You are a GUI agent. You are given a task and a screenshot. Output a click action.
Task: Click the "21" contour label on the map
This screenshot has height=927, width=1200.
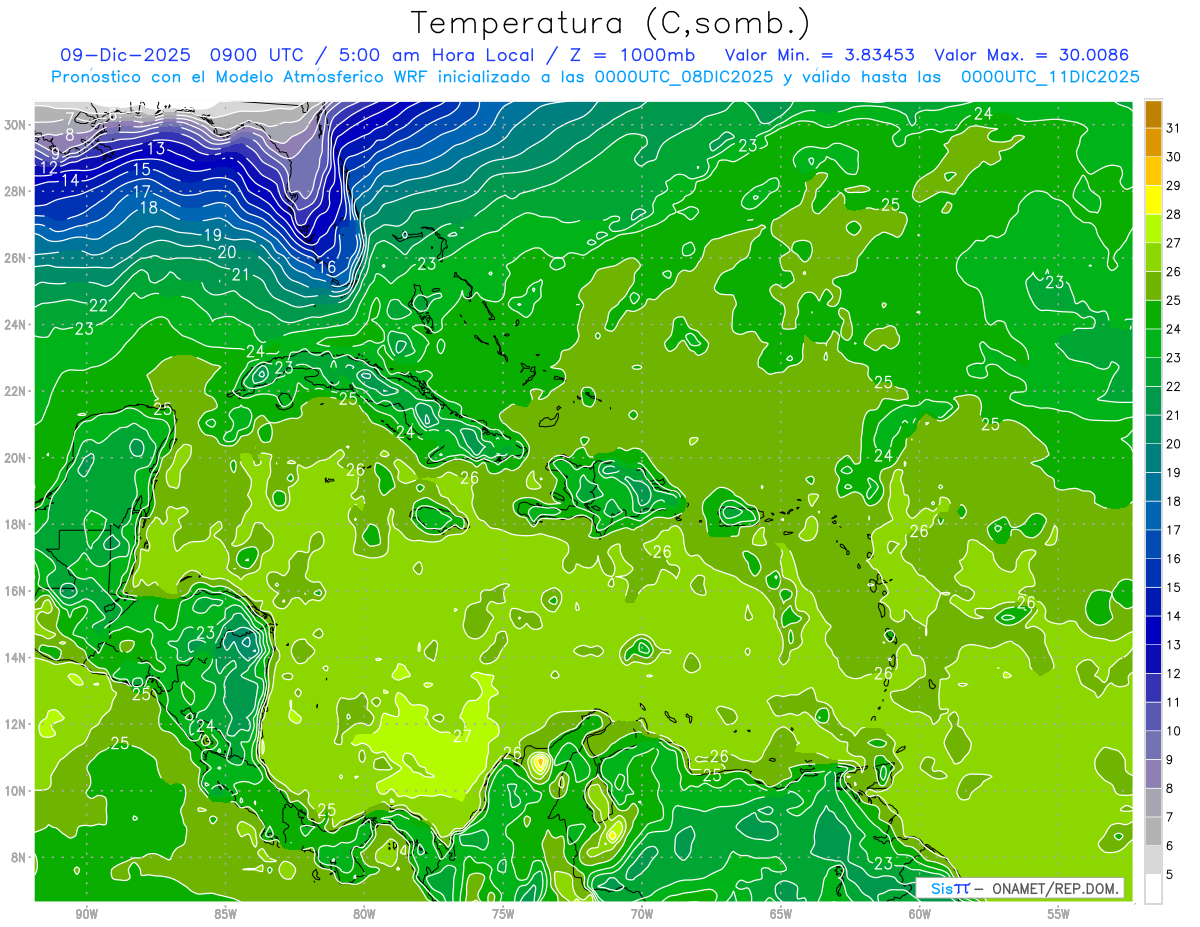pos(241,274)
